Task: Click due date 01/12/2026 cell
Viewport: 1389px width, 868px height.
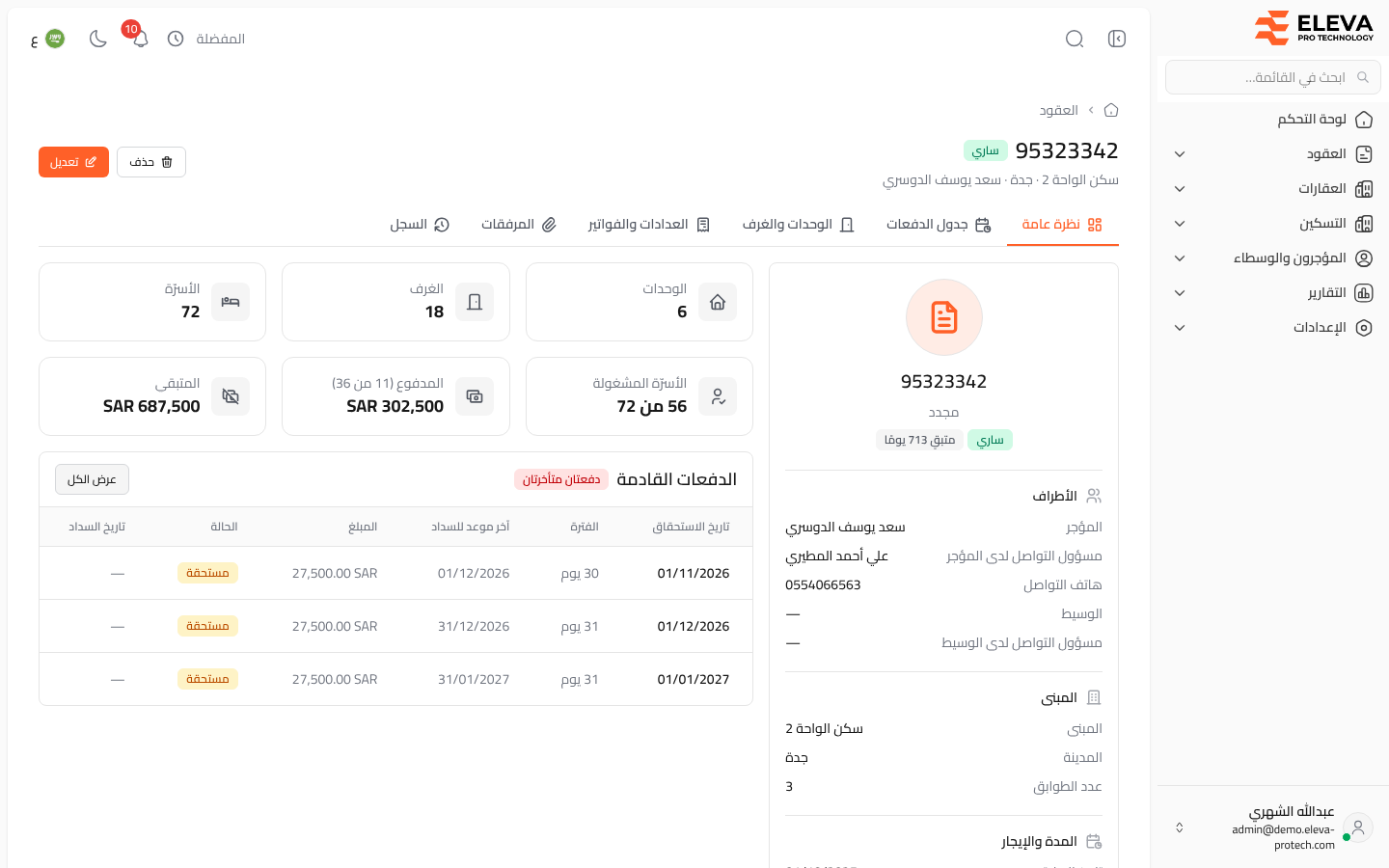Action: coord(694,626)
